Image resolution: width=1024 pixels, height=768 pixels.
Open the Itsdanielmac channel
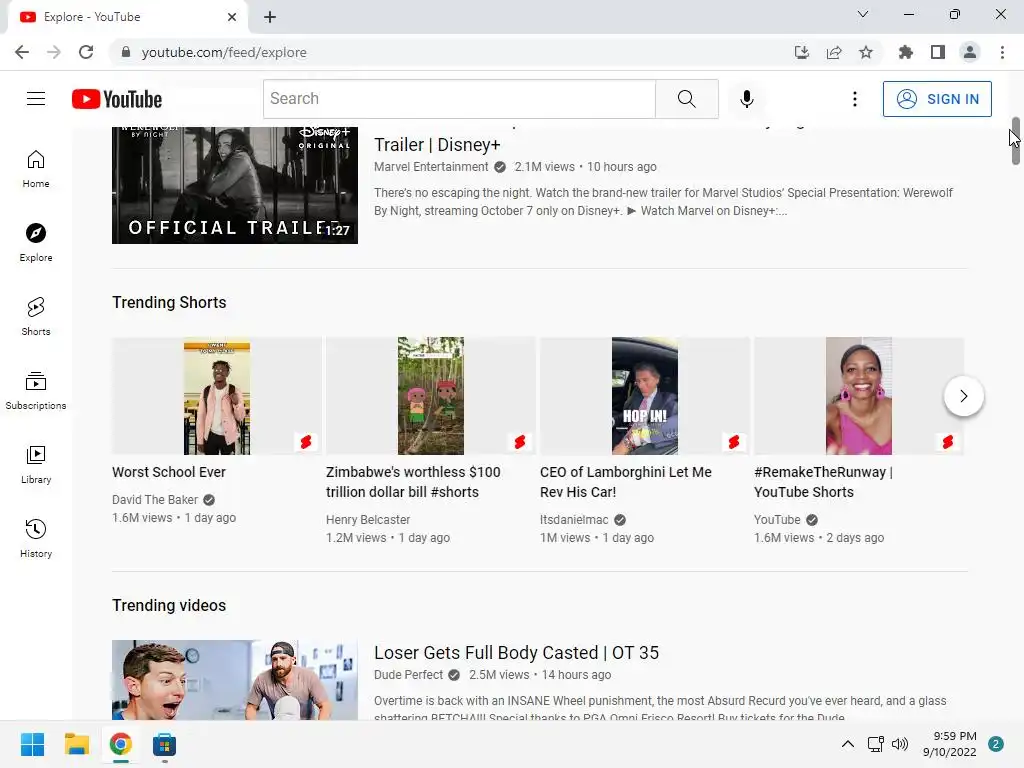tap(574, 520)
